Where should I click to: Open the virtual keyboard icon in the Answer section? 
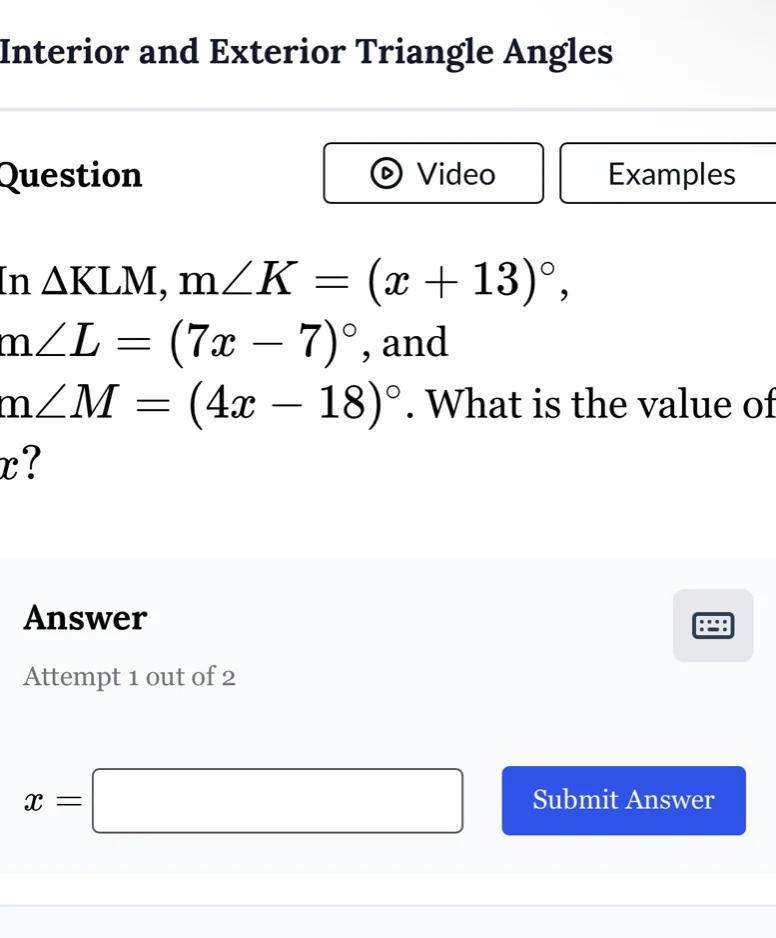[712, 626]
